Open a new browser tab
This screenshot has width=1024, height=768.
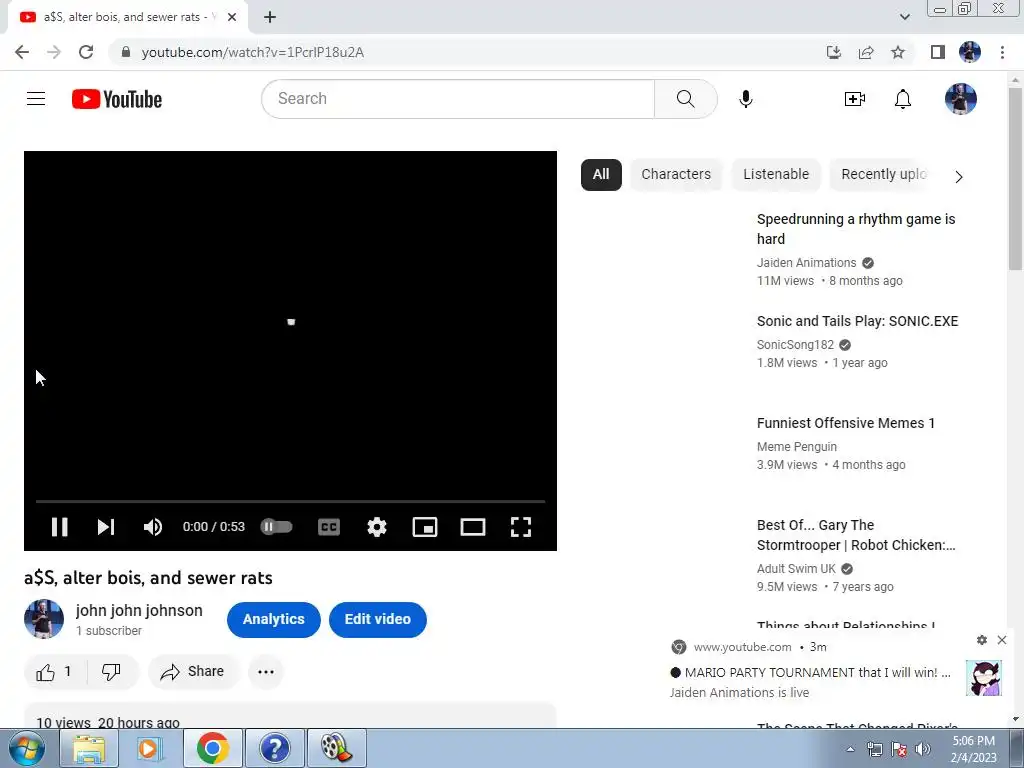270,17
